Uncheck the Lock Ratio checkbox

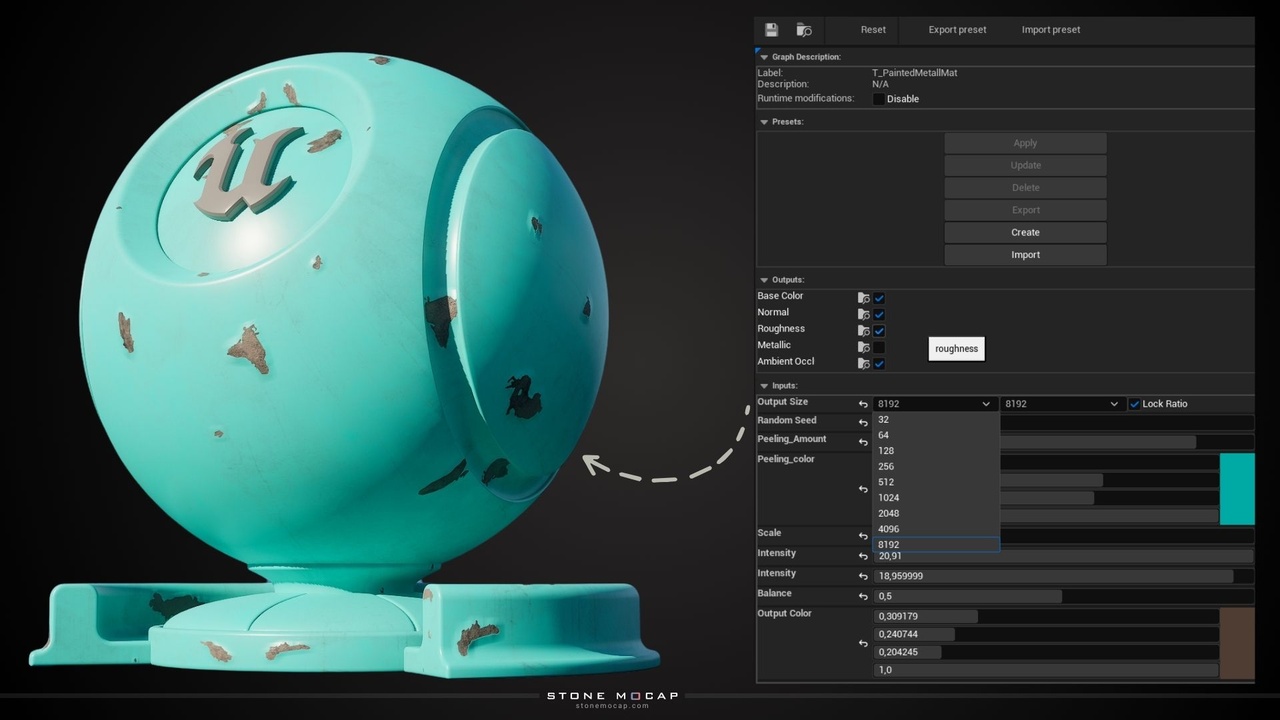coord(1134,404)
